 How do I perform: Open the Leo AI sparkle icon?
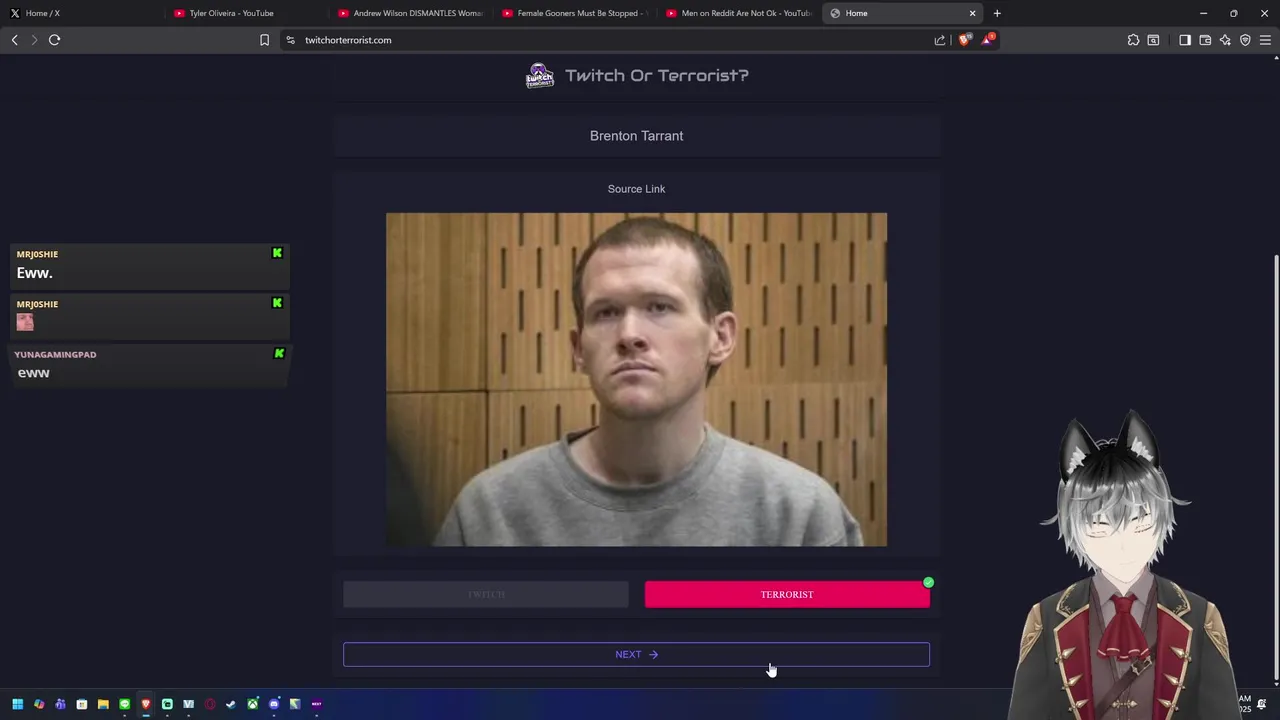pos(1225,40)
